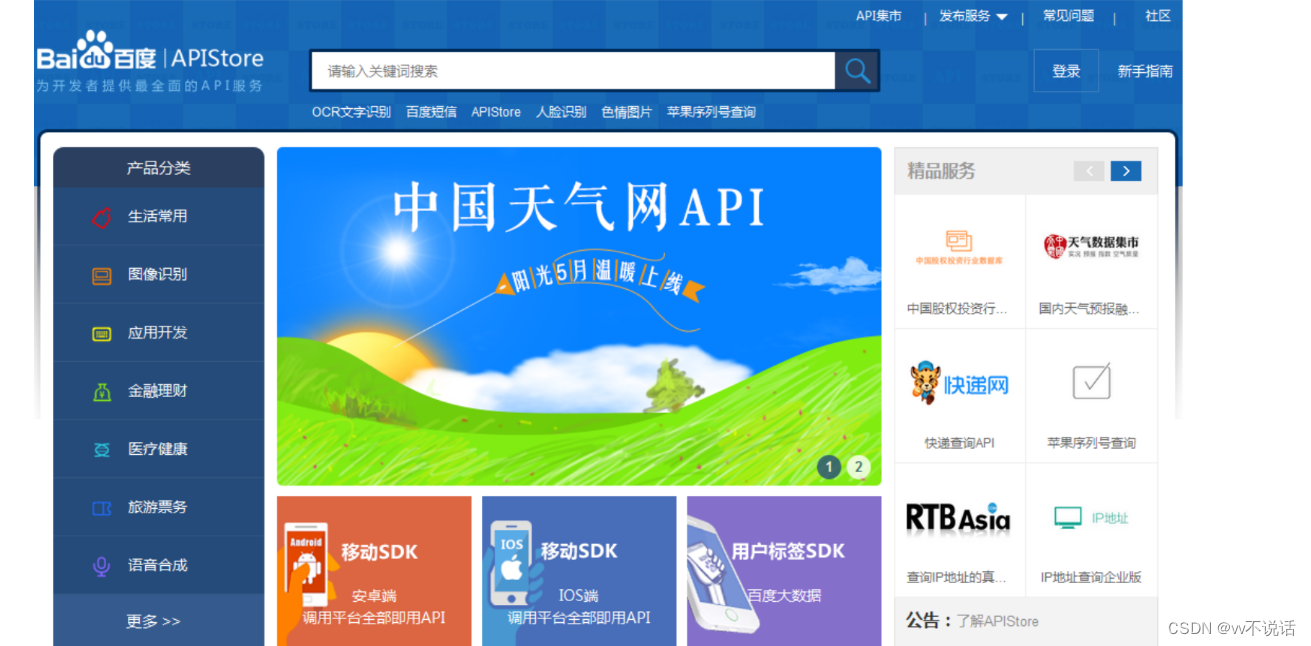Click the 了解APIStore announcement link

coord(1000,621)
